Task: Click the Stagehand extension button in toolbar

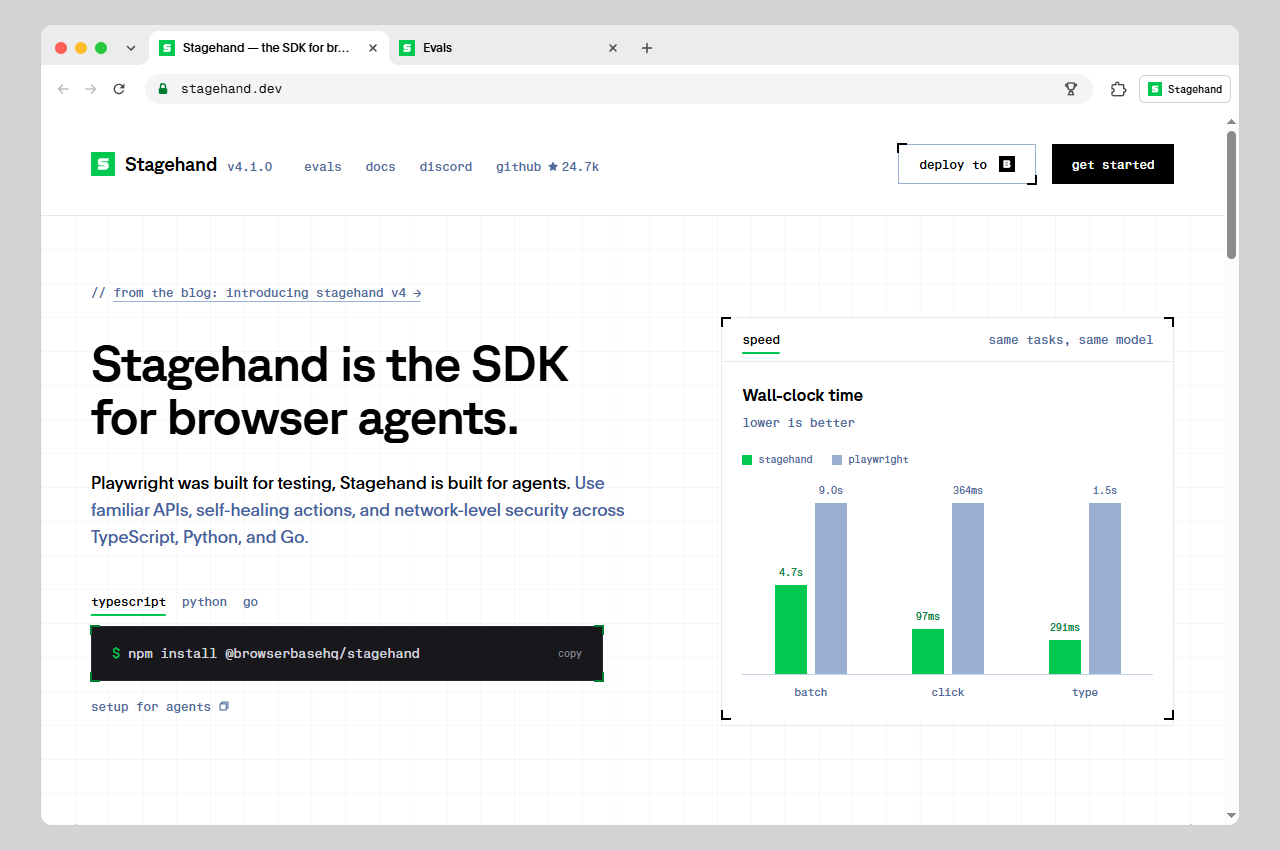Action: 1185,89
